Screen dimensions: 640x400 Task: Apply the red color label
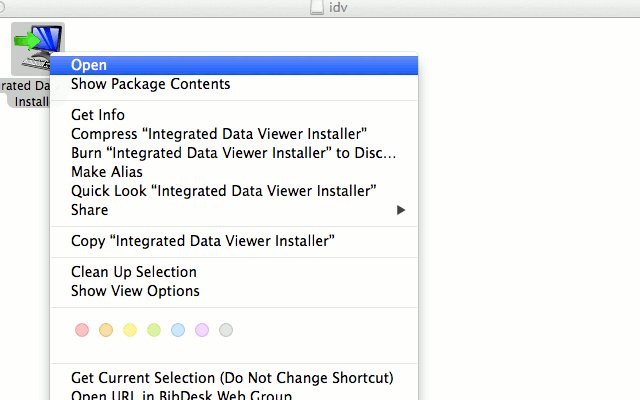[82, 330]
